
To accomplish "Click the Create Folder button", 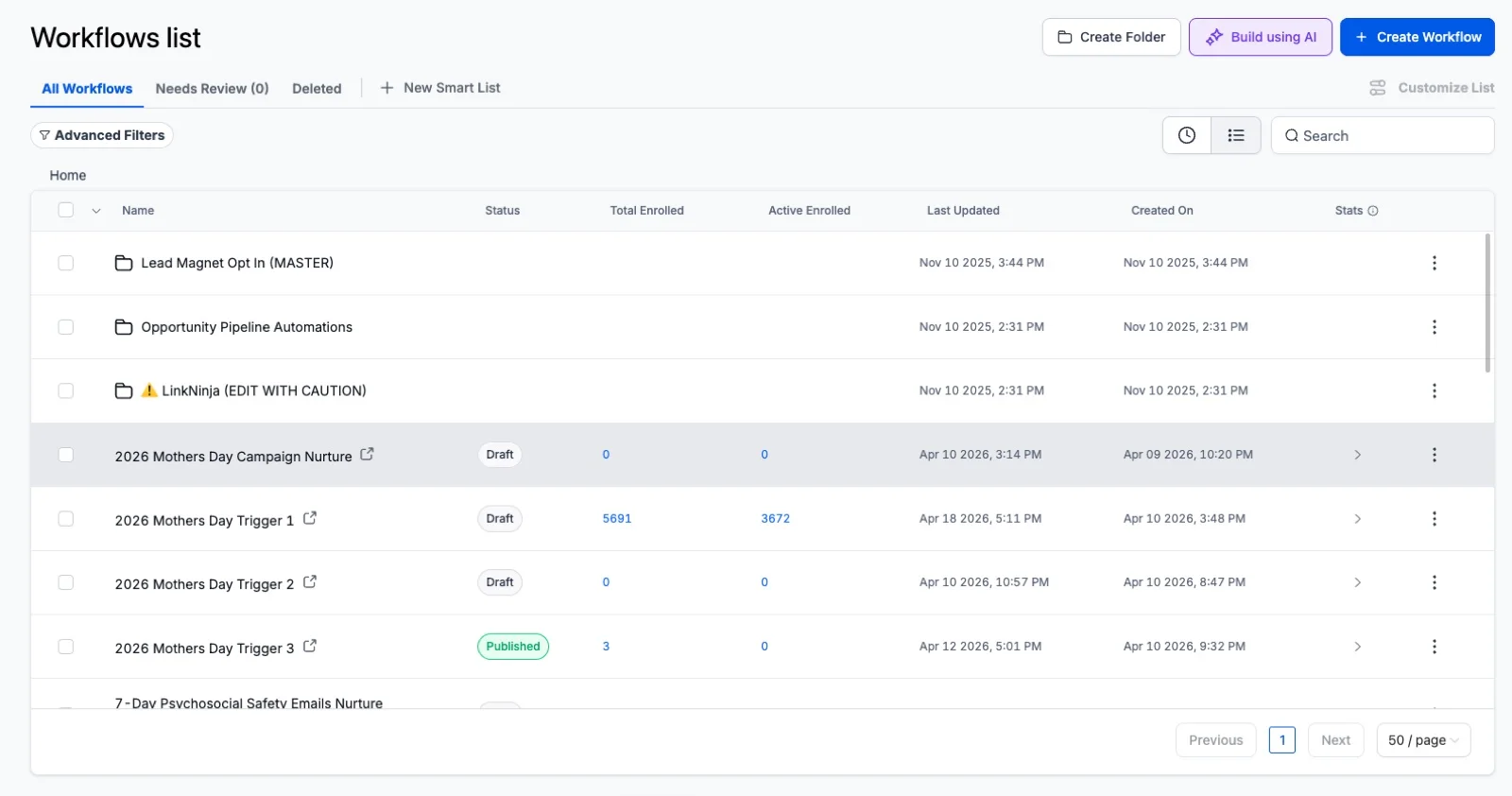I will pyautogui.click(x=1111, y=37).
